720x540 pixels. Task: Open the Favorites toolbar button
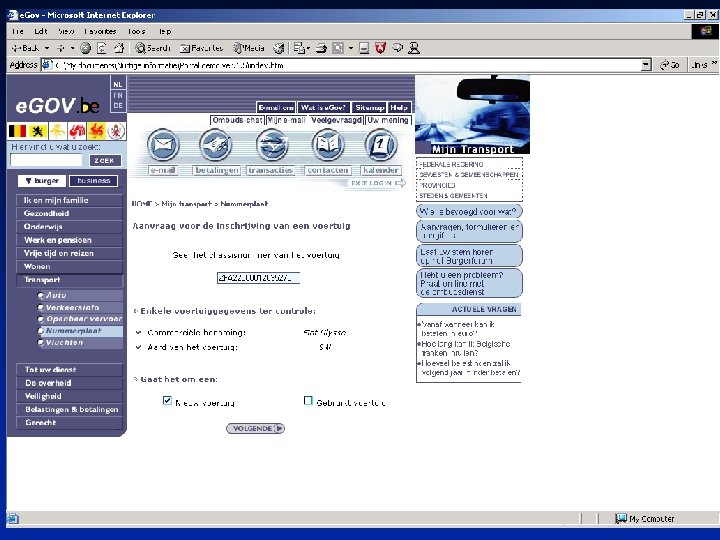pyautogui.click(x=201, y=48)
